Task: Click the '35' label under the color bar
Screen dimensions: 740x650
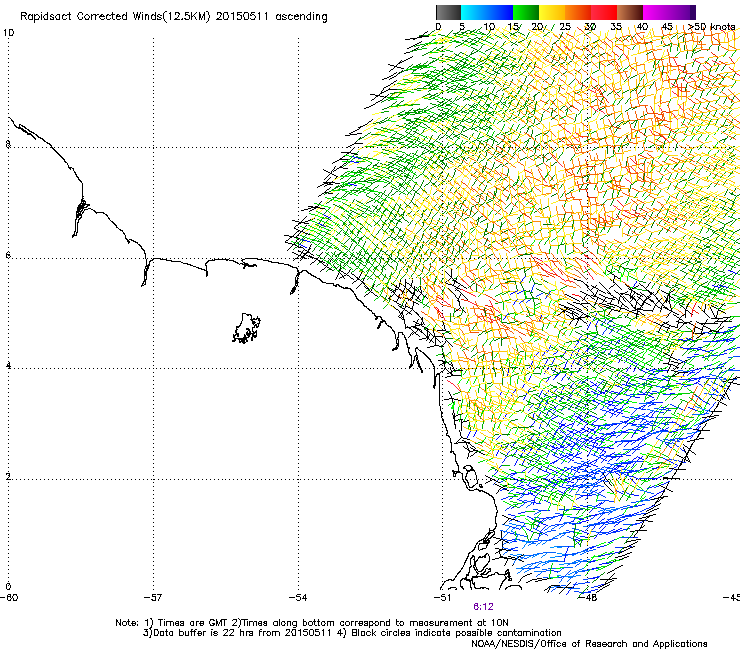Action: tap(616, 27)
